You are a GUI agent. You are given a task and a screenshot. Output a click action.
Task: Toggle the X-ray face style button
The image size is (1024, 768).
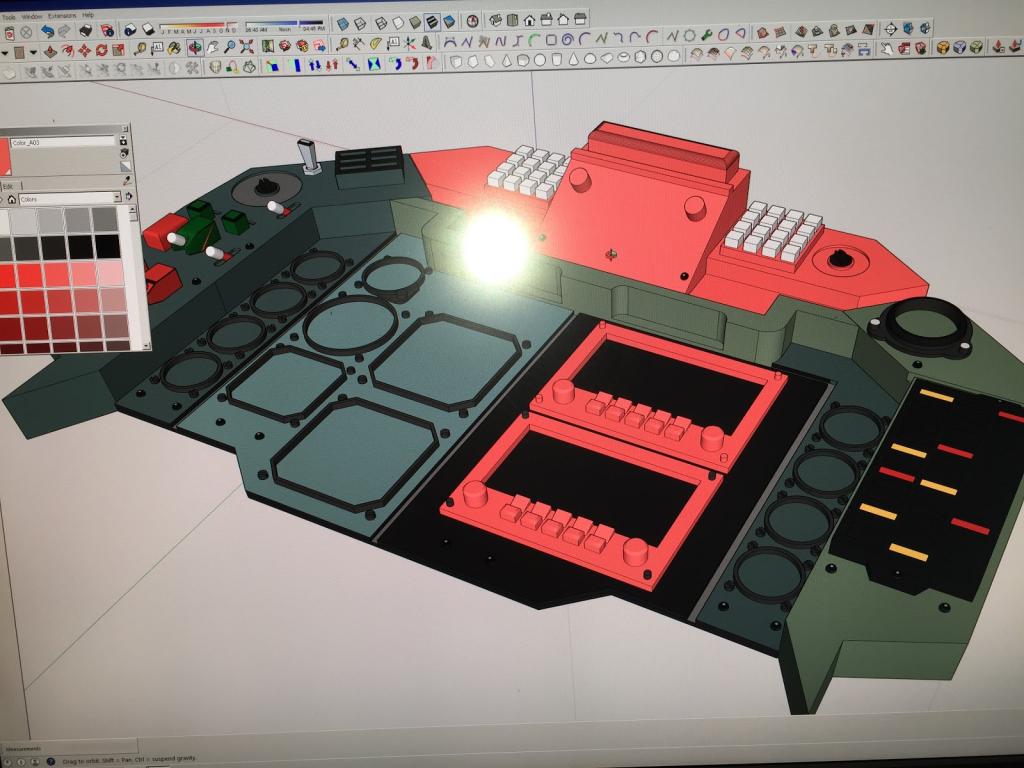343,21
